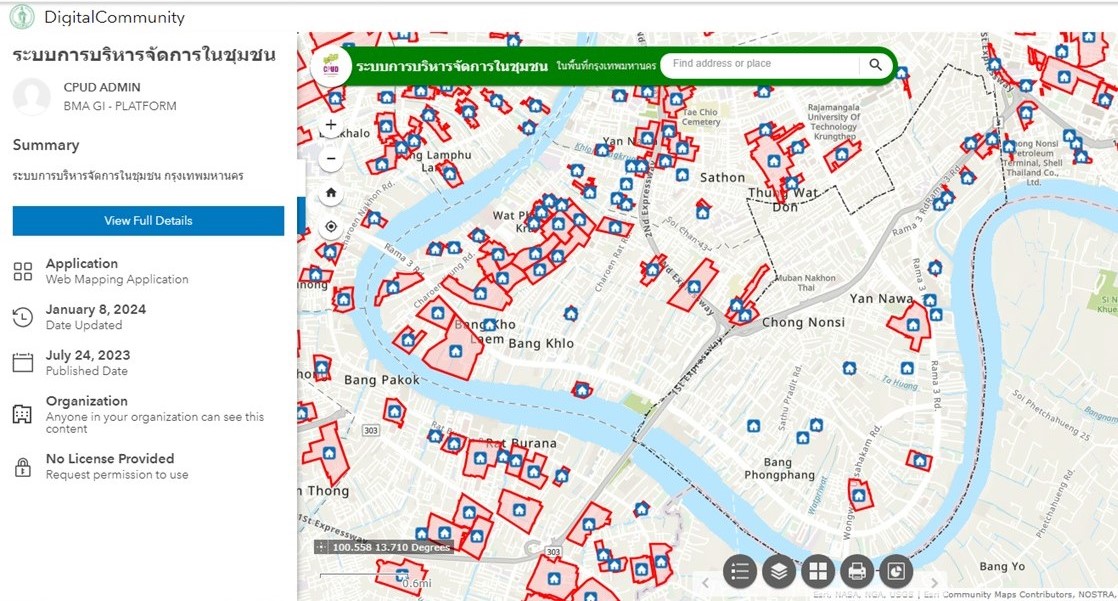This screenshot has width=1118, height=601.
Task: Click the CPUD application logo
Action: (x=330, y=67)
